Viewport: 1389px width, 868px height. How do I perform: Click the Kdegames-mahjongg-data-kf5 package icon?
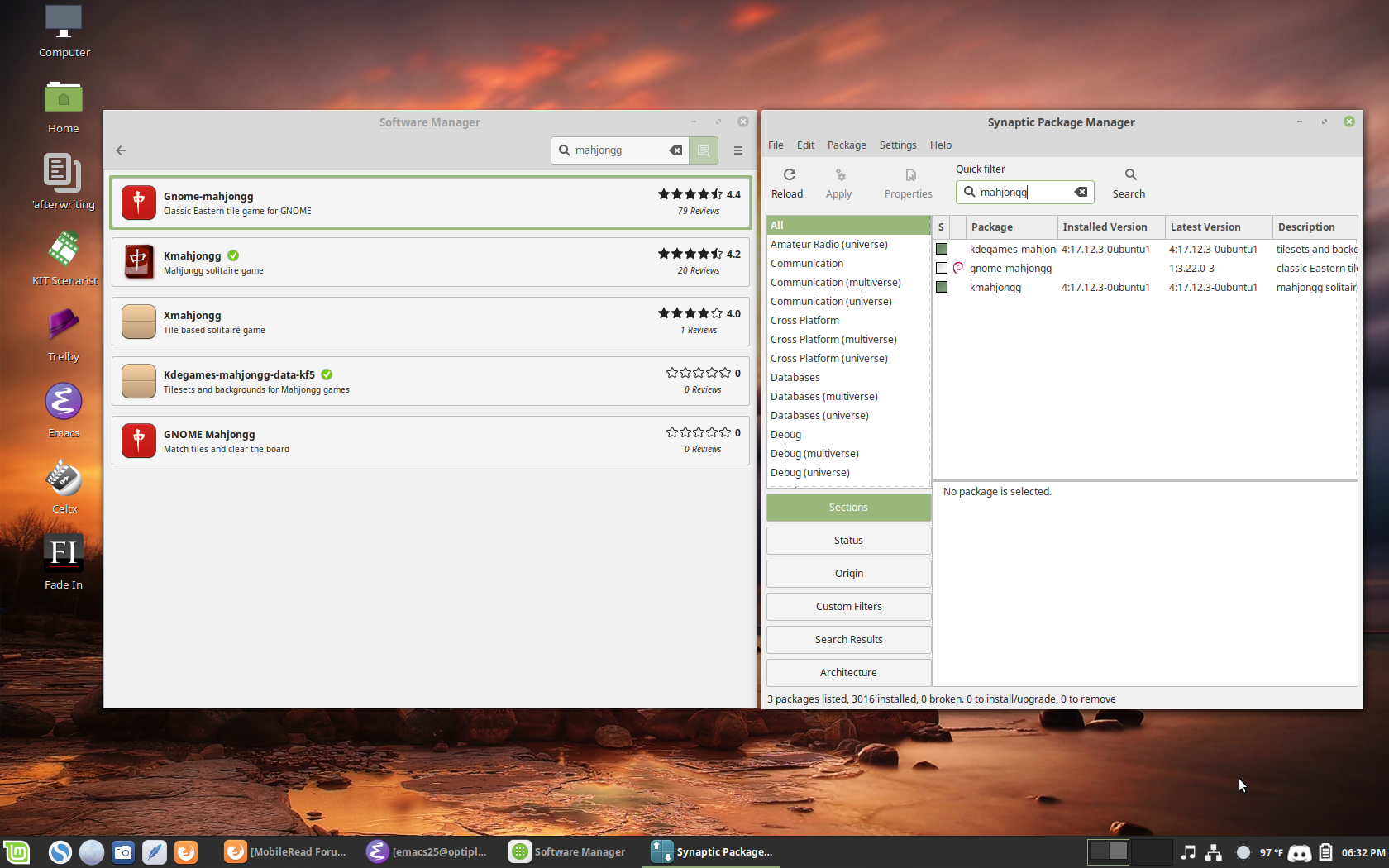(139, 381)
